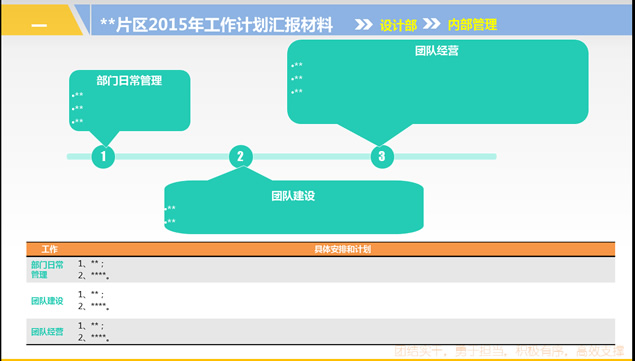Viewport: 635px width, 361px height.
Task: Click the 工作 table header cell
Action: pyautogui.click(x=49, y=249)
